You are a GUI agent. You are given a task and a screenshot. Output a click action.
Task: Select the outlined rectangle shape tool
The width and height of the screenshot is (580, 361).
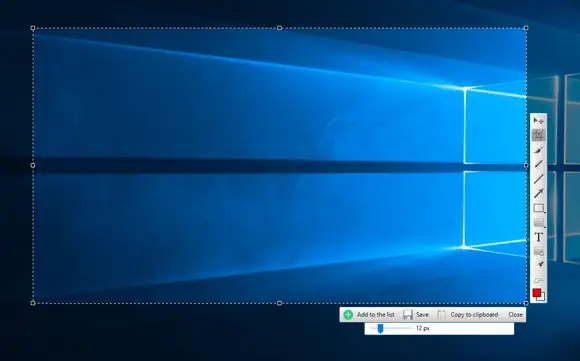pos(539,208)
